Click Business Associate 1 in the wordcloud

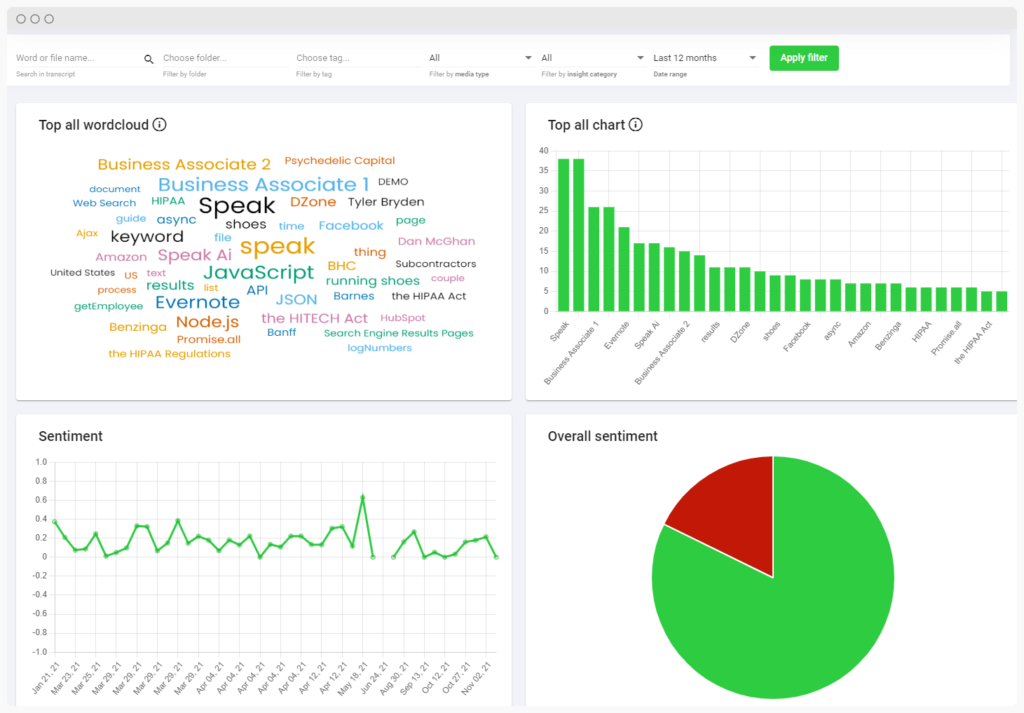click(263, 184)
